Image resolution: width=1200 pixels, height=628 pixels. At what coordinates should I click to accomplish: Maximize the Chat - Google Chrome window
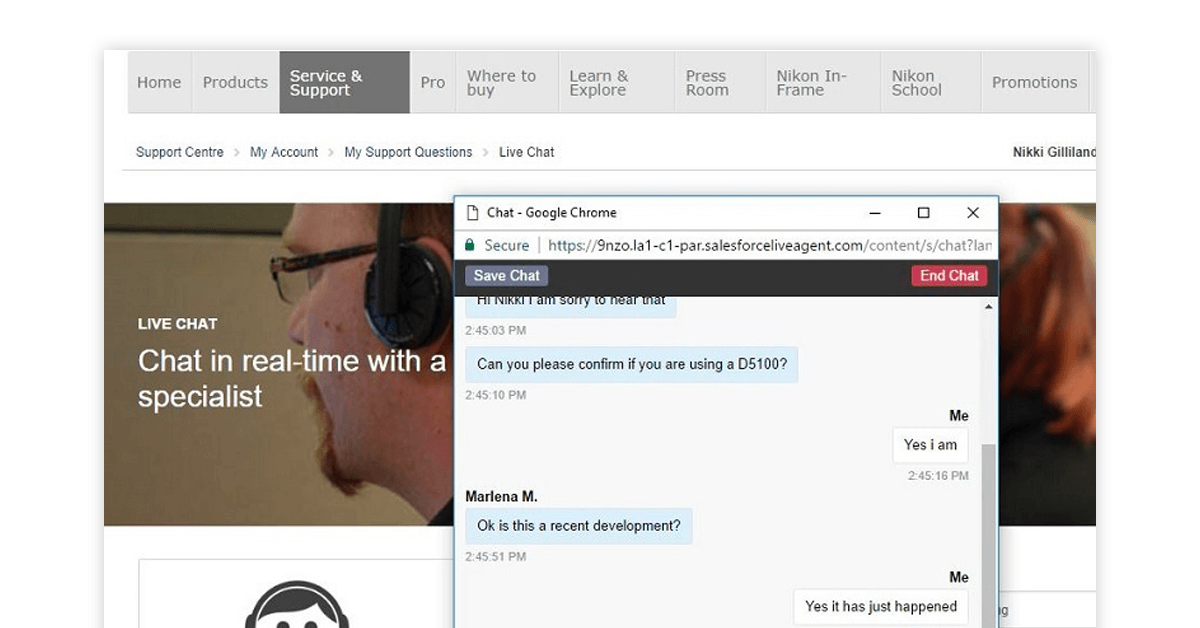923,213
